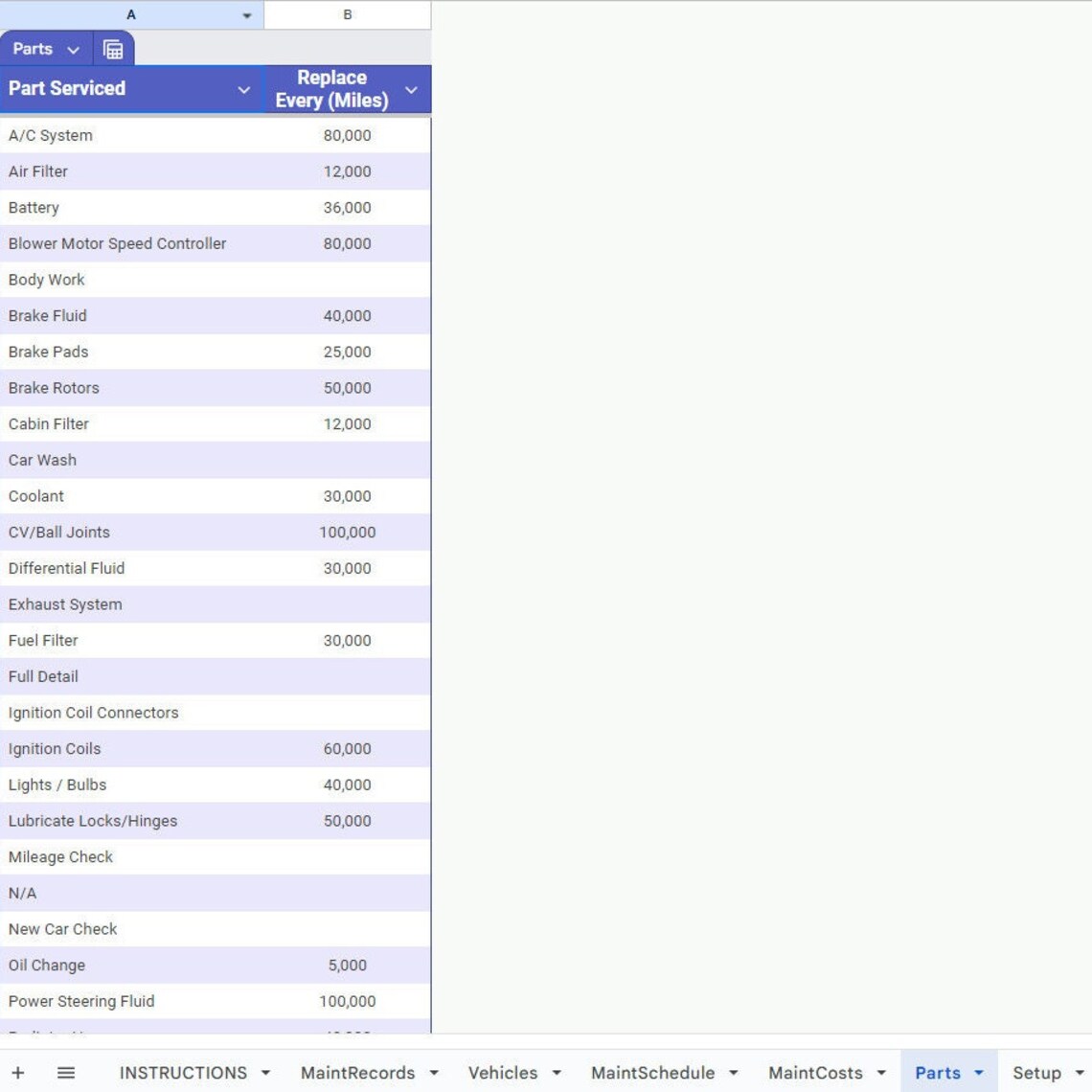The height and width of the screenshot is (1092, 1092).
Task: Open the column A header dropdown arrow
Action: [x=246, y=15]
